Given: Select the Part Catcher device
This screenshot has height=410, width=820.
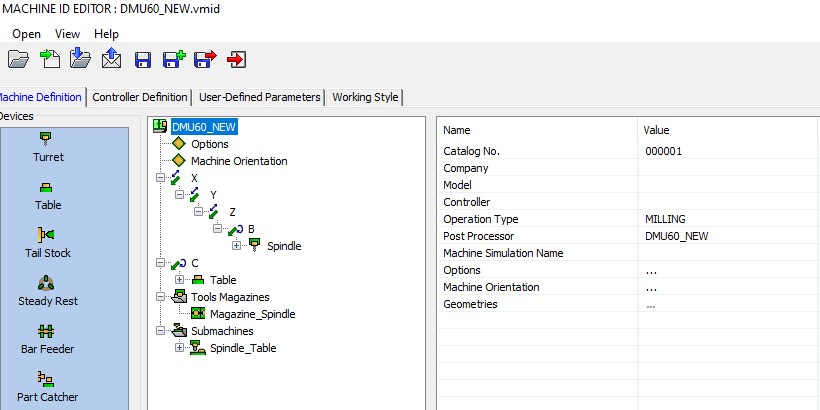Looking at the screenshot, I should tap(48, 386).
